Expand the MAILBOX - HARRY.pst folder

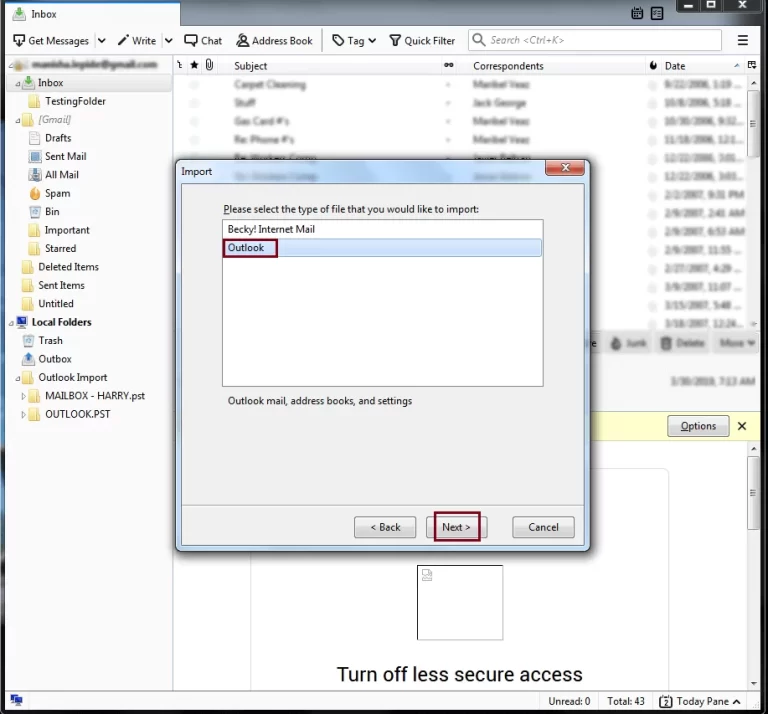(x=23, y=396)
